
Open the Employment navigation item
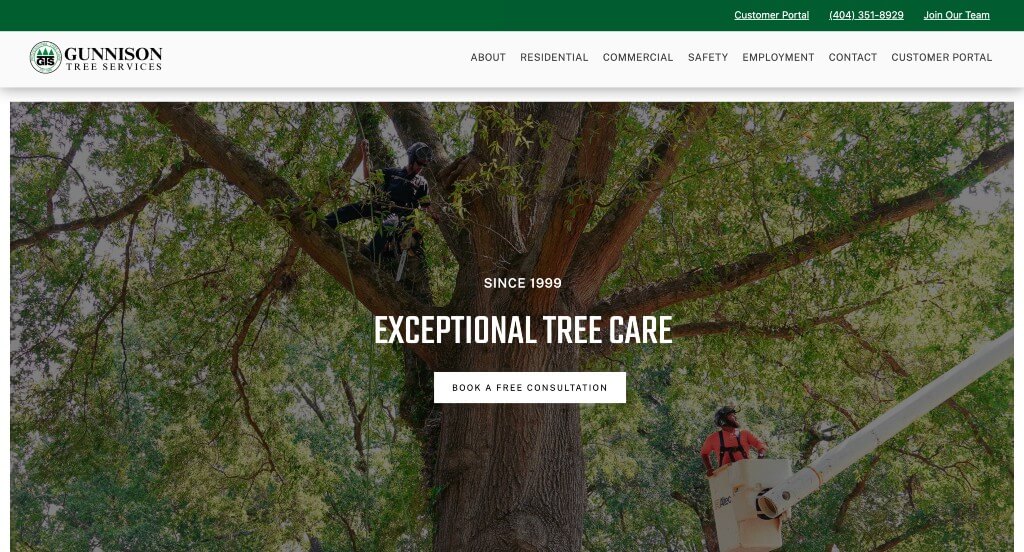click(778, 57)
